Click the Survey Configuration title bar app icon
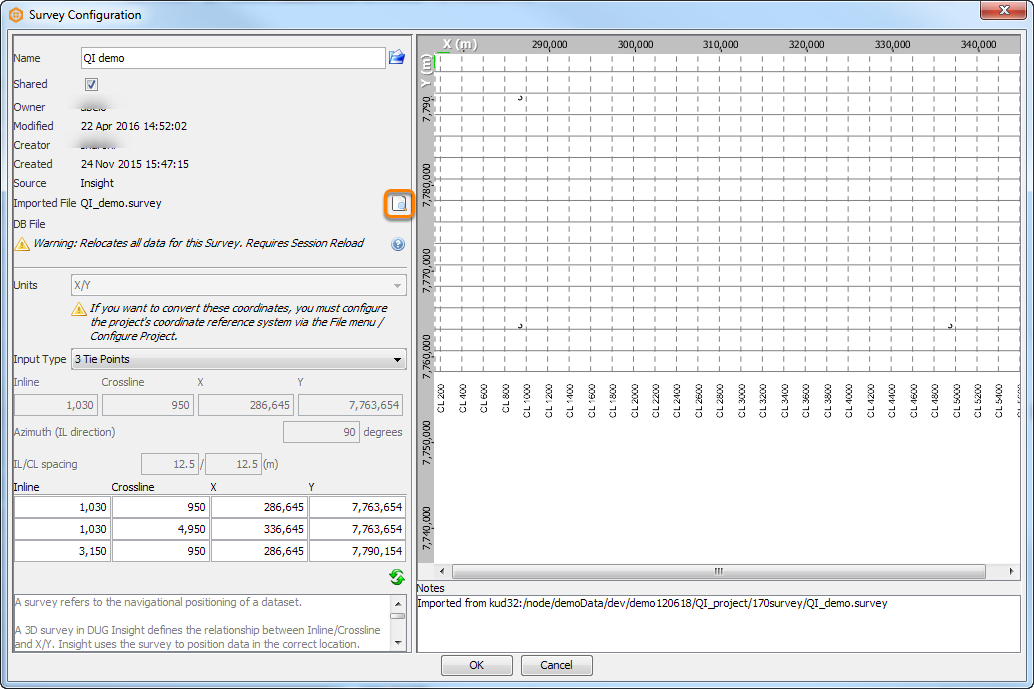1034x689 pixels. click(16, 15)
